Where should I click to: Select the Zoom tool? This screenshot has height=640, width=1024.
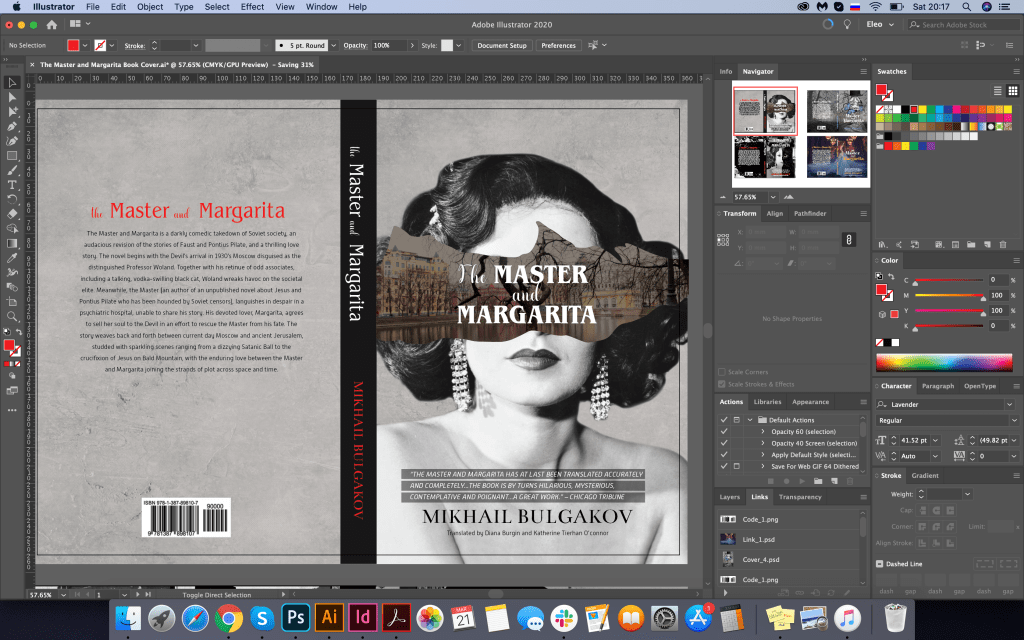pyautogui.click(x=12, y=316)
